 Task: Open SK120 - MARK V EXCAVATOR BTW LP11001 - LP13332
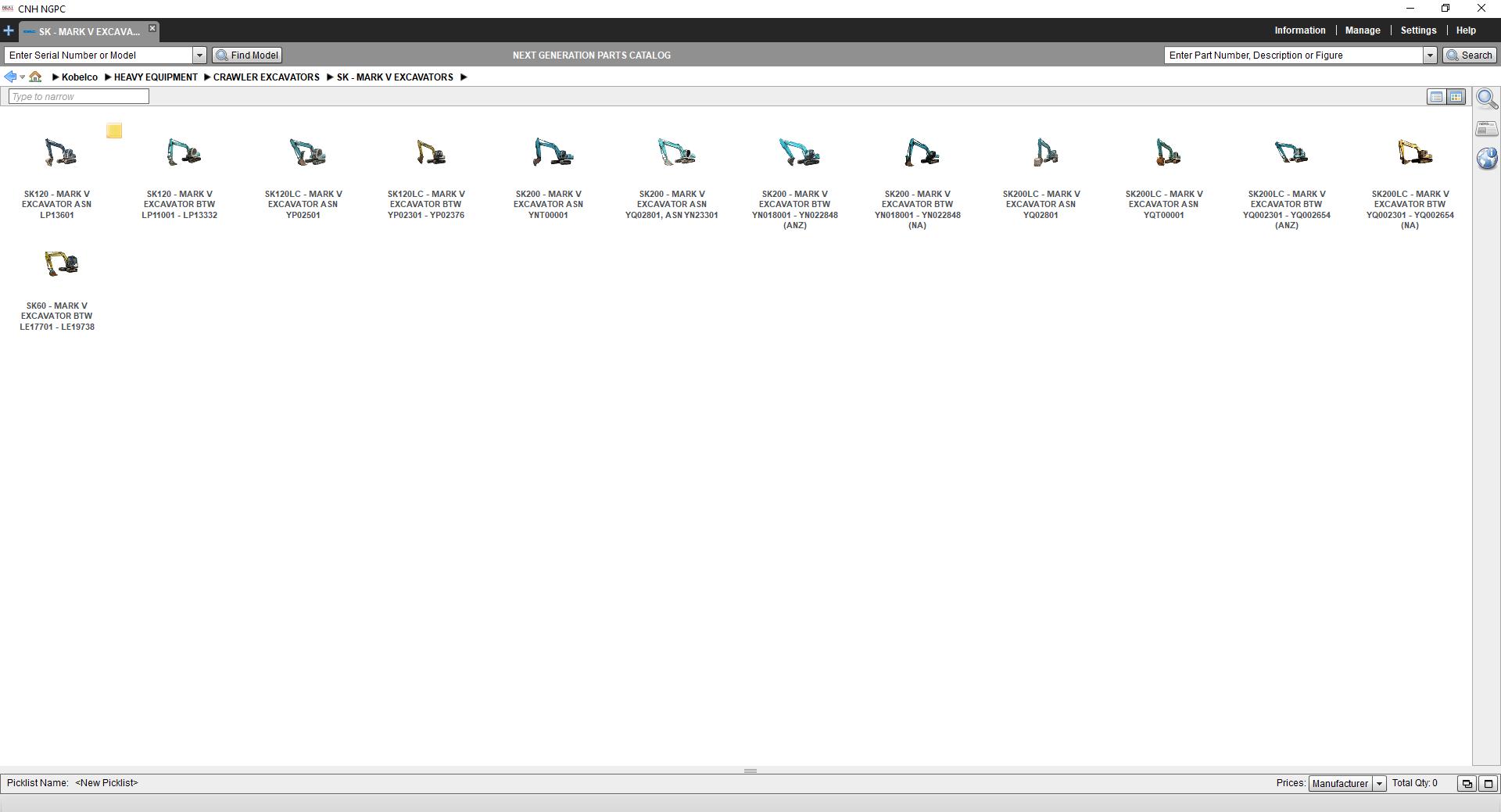click(180, 177)
